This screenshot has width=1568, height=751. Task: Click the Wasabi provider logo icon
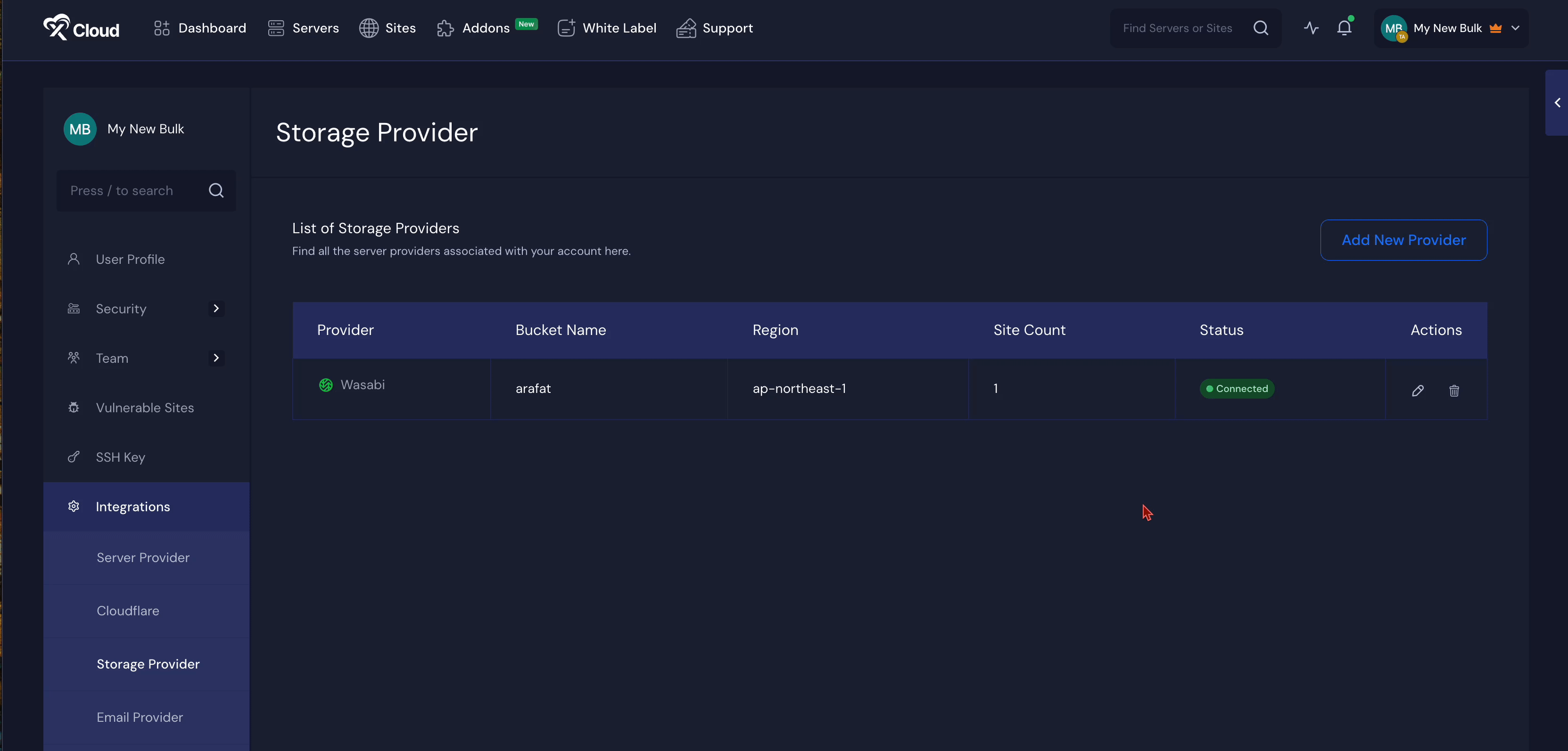[326, 385]
